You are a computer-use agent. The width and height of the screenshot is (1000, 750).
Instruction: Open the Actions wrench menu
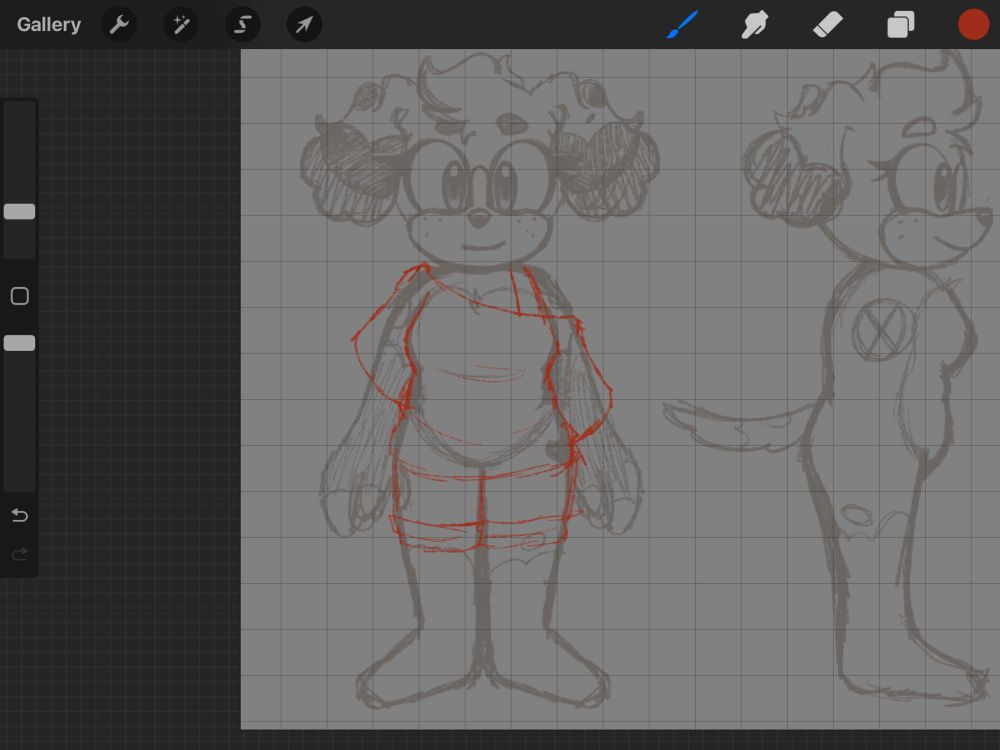click(x=119, y=25)
